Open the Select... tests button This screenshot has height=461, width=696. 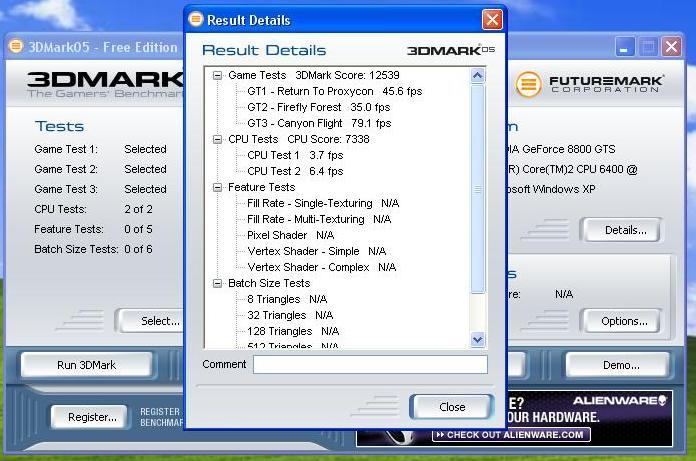151,321
